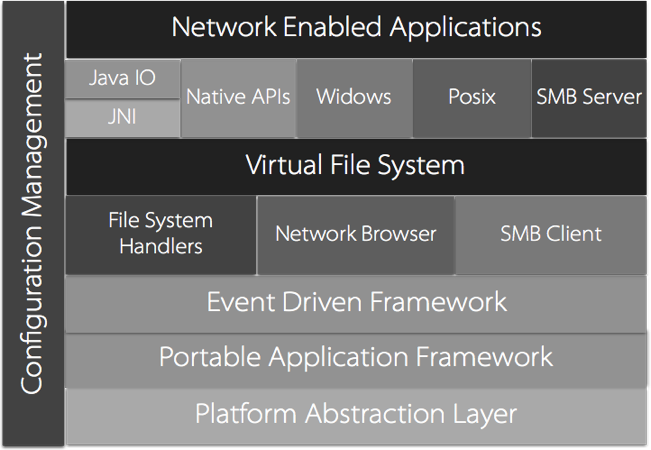This screenshot has height=450, width=651.
Task: Click the word 'Platform' in bottom layer
Action: click(x=239, y=414)
